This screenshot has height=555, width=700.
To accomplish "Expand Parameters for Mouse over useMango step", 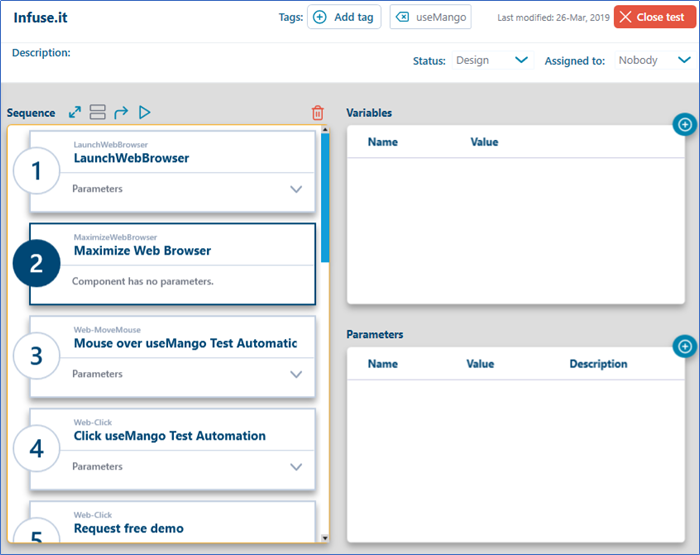I will point(296,375).
